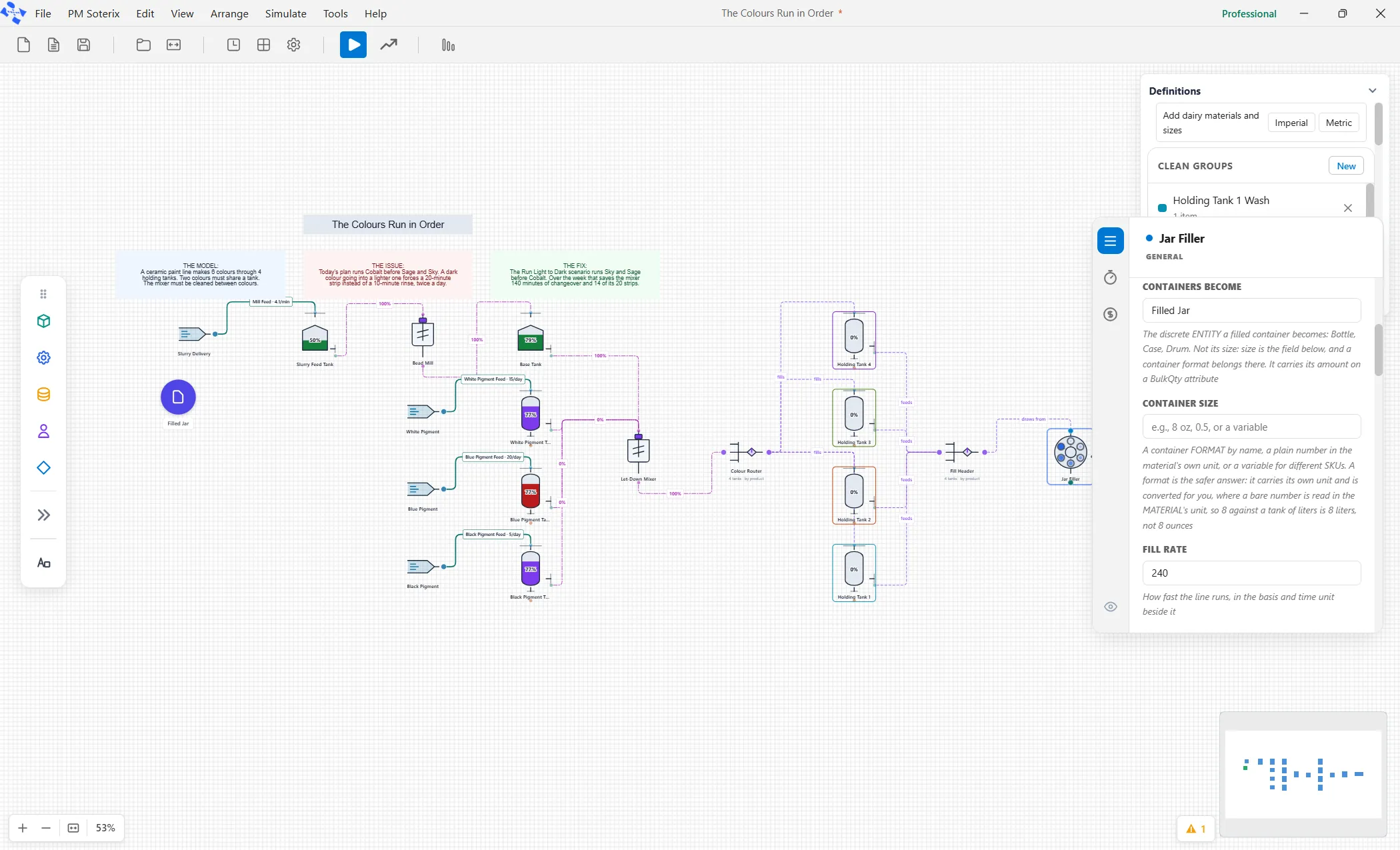Click the save file toolbar icon

pyautogui.click(x=83, y=45)
